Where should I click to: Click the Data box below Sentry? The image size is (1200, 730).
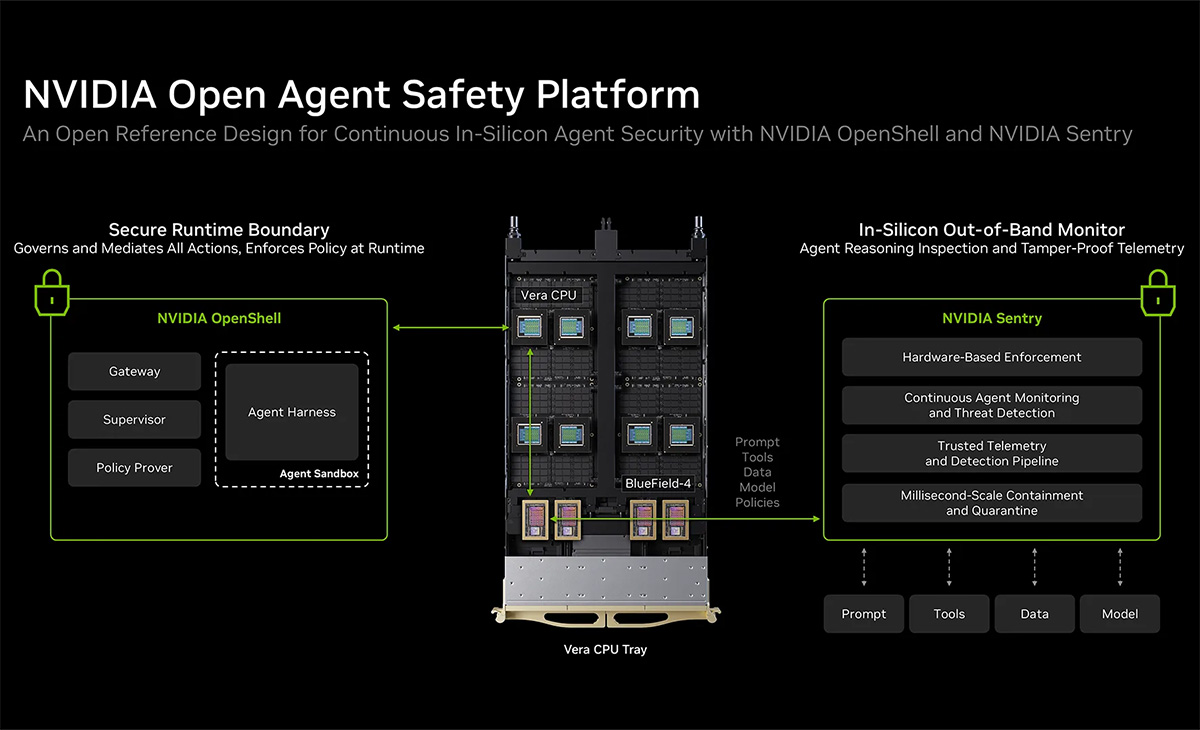point(1035,614)
